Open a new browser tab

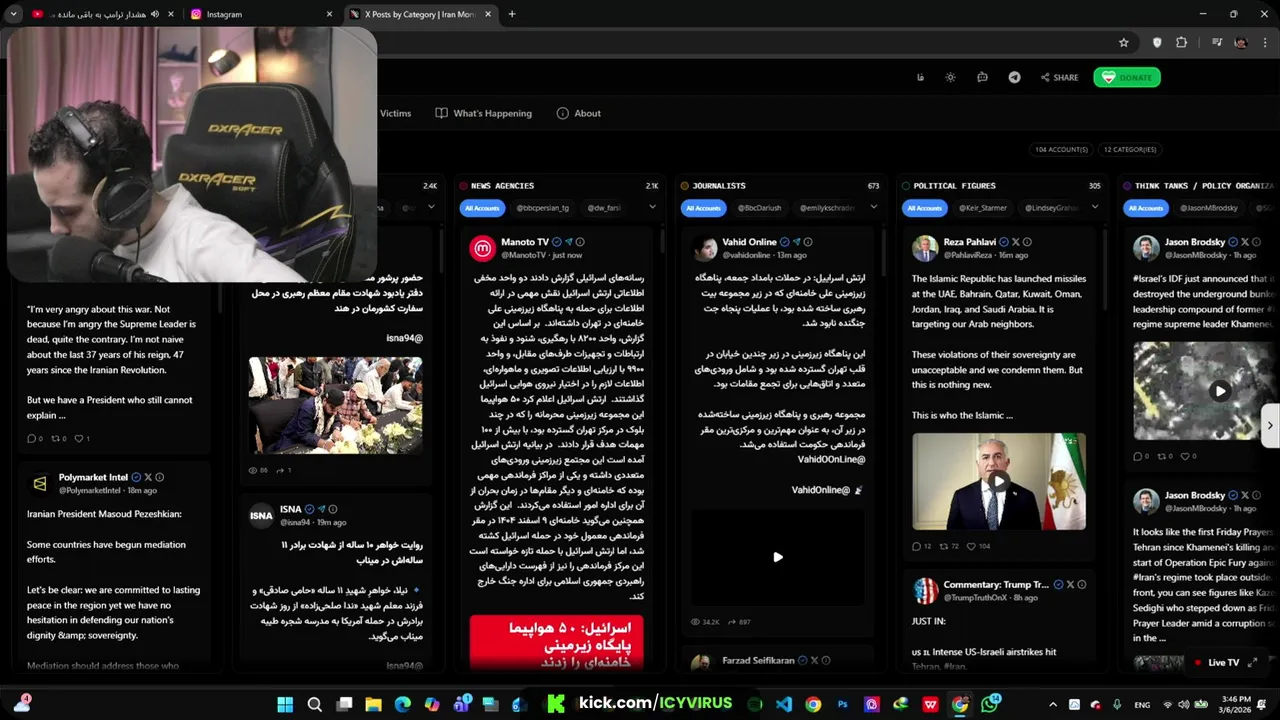pos(512,14)
